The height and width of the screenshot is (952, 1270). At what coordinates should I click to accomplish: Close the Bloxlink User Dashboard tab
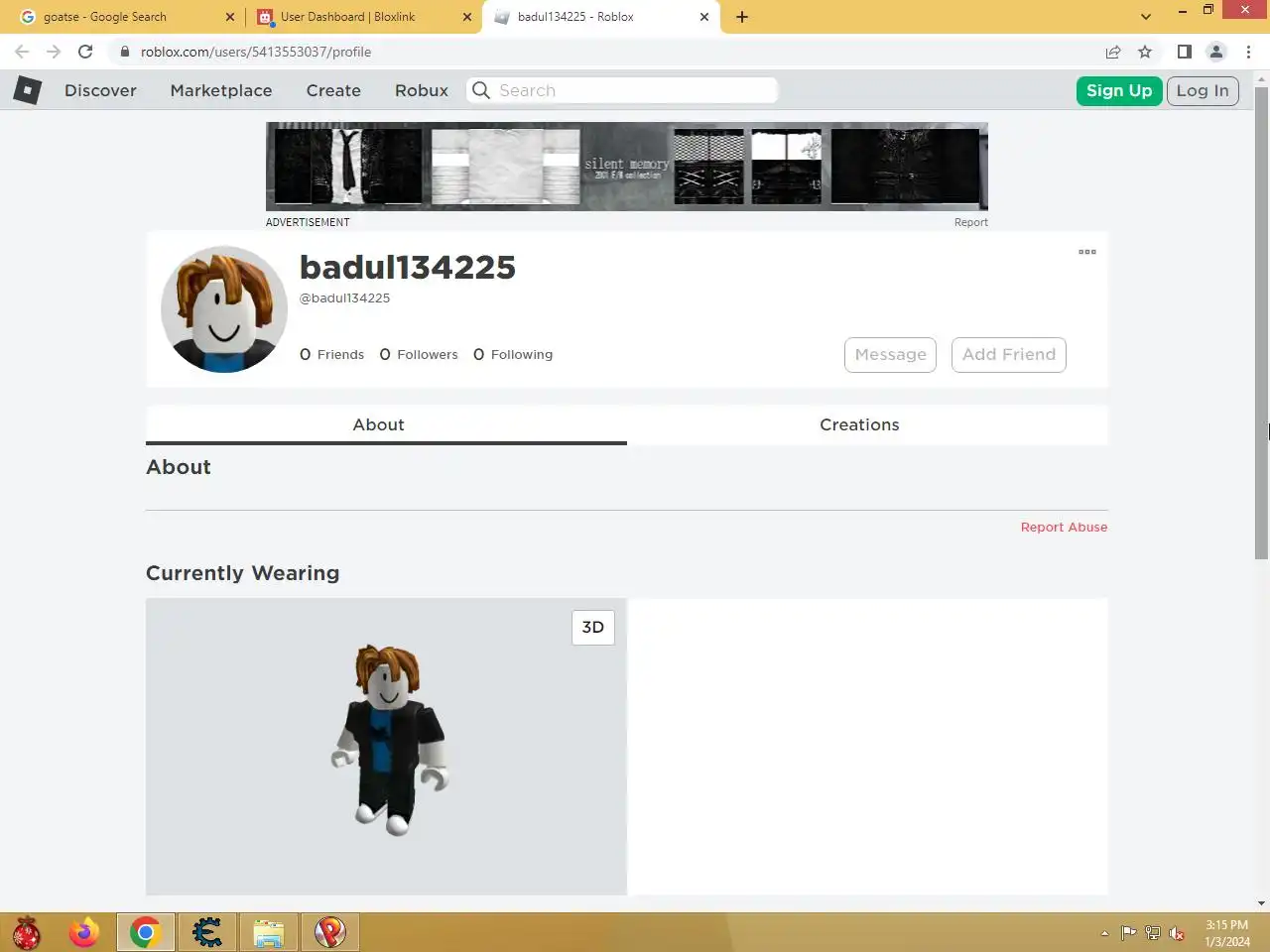tap(467, 17)
